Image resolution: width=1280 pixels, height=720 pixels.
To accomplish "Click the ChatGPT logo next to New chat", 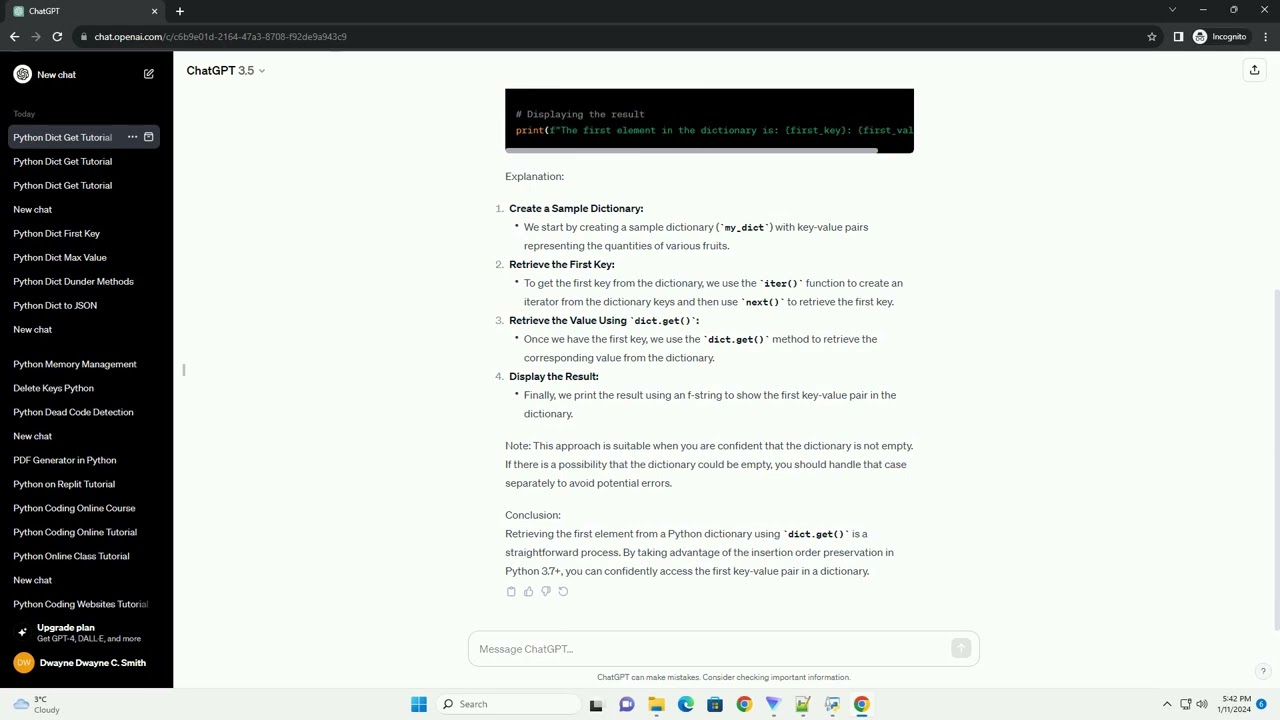I will point(22,74).
